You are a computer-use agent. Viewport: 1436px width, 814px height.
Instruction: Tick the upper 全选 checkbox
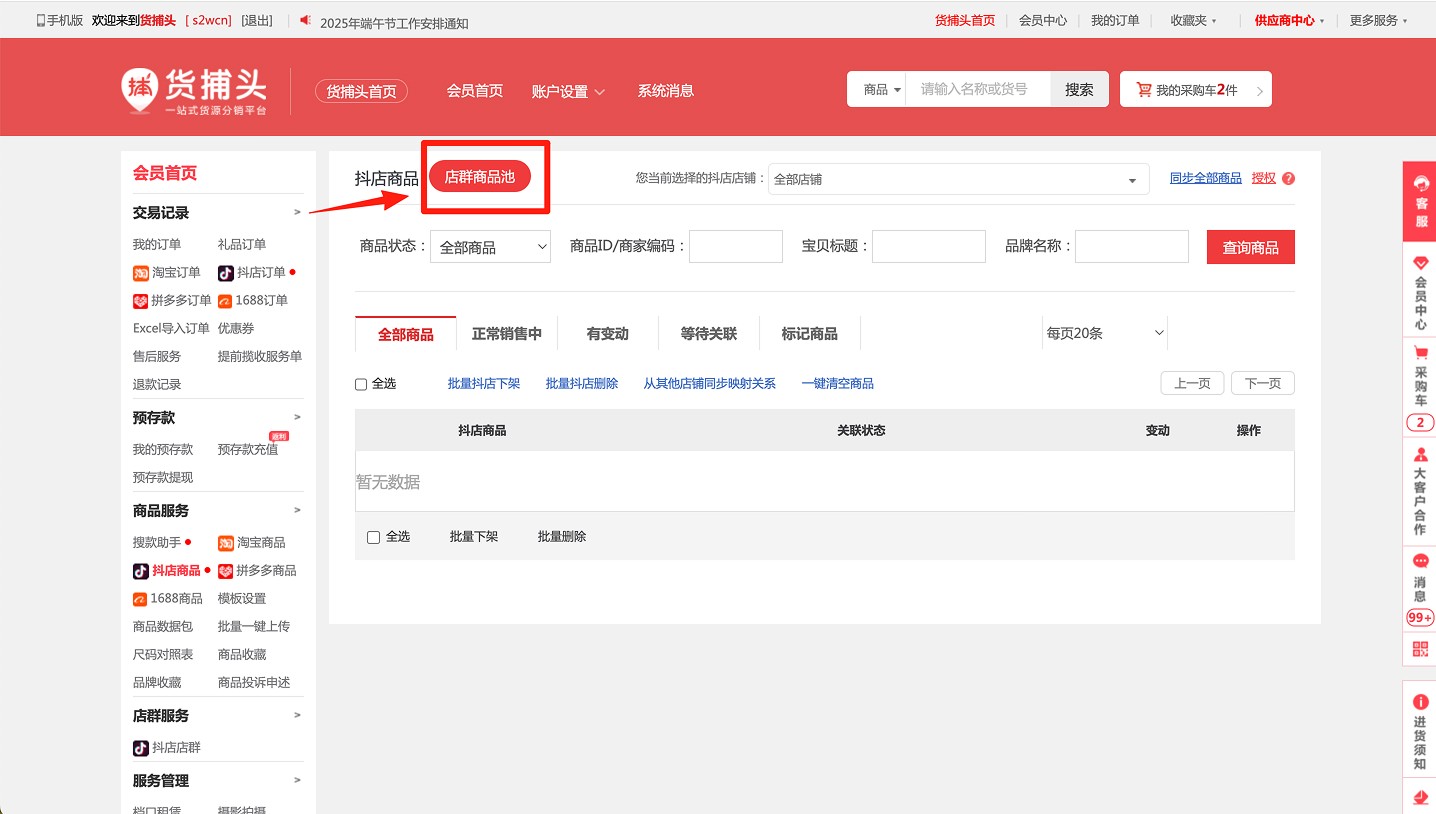pyautogui.click(x=361, y=384)
